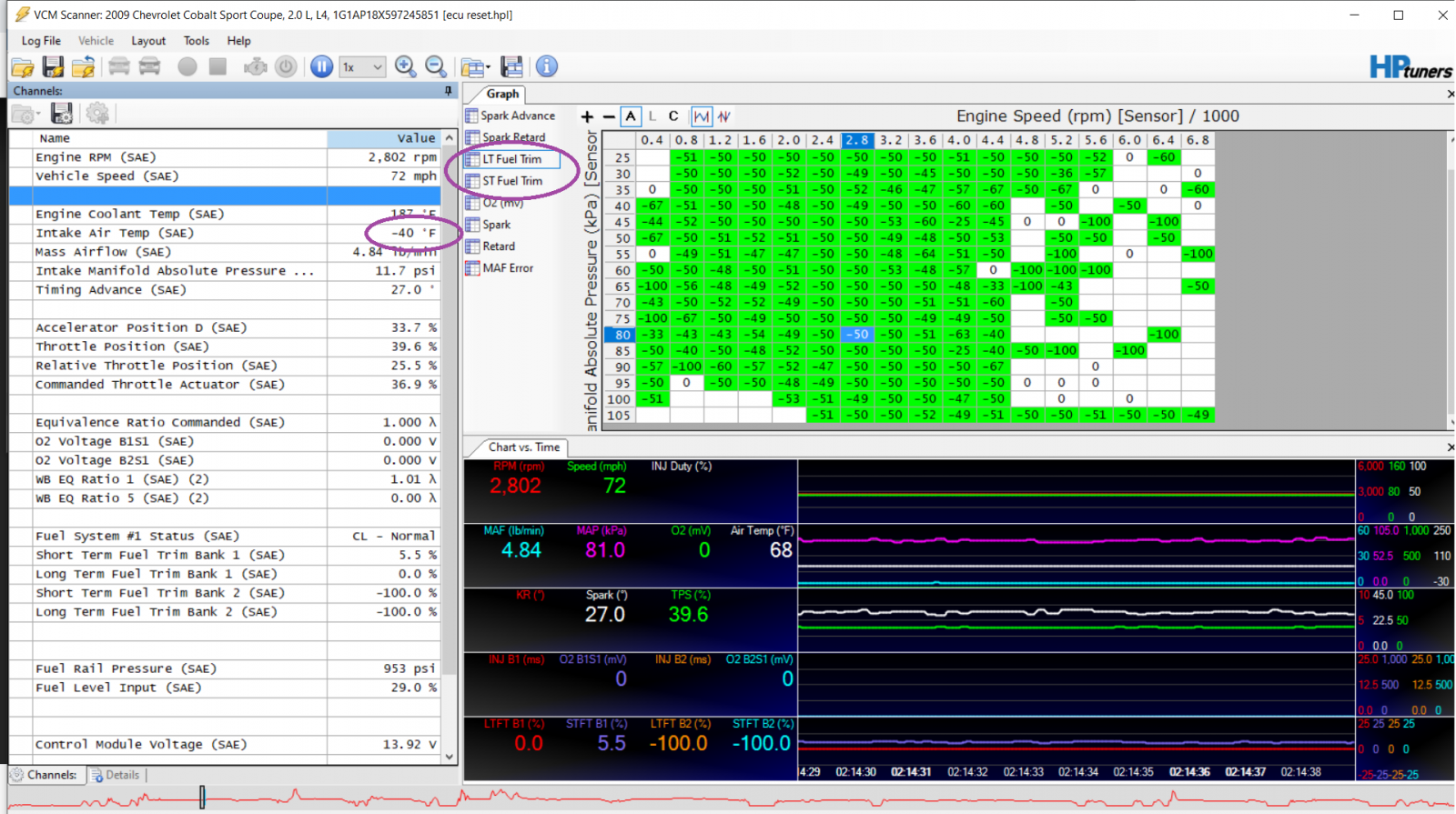Click the Channels list scrollbar down arrow
The image size is (1456, 814).
pos(449,755)
